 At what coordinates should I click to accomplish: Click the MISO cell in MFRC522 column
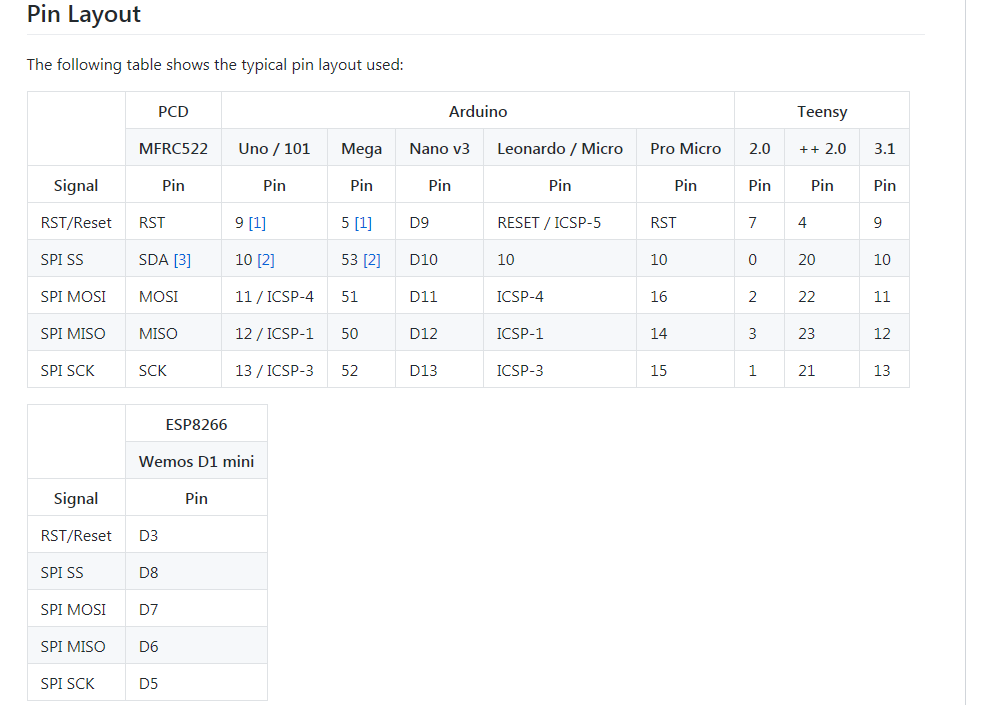pos(173,334)
